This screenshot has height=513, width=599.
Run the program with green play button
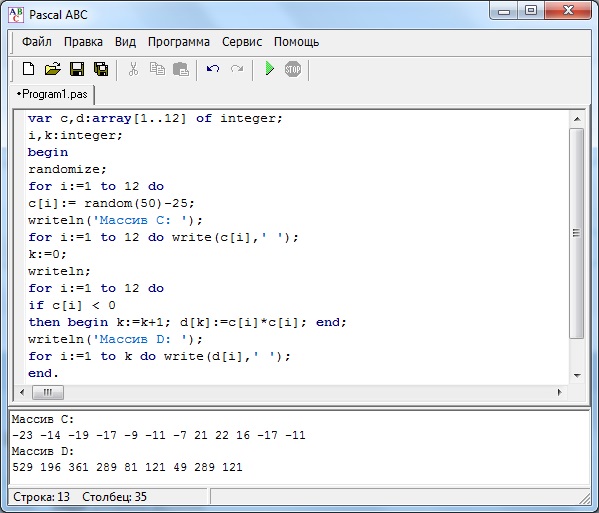270,69
